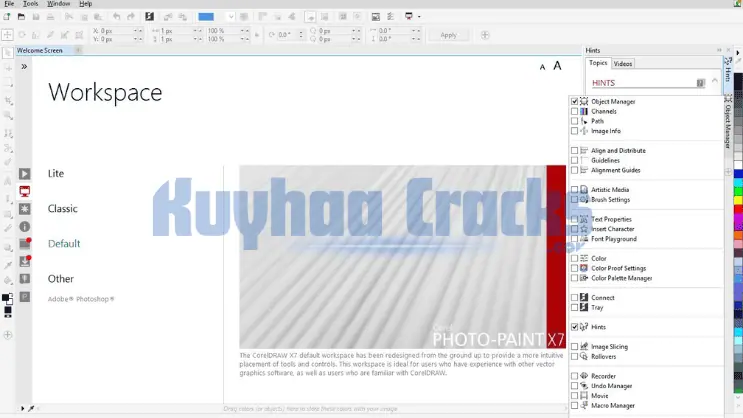The image size is (743, 418).
Task: Click the new document icon in toolbar
Action: click(x=8, y=17)
